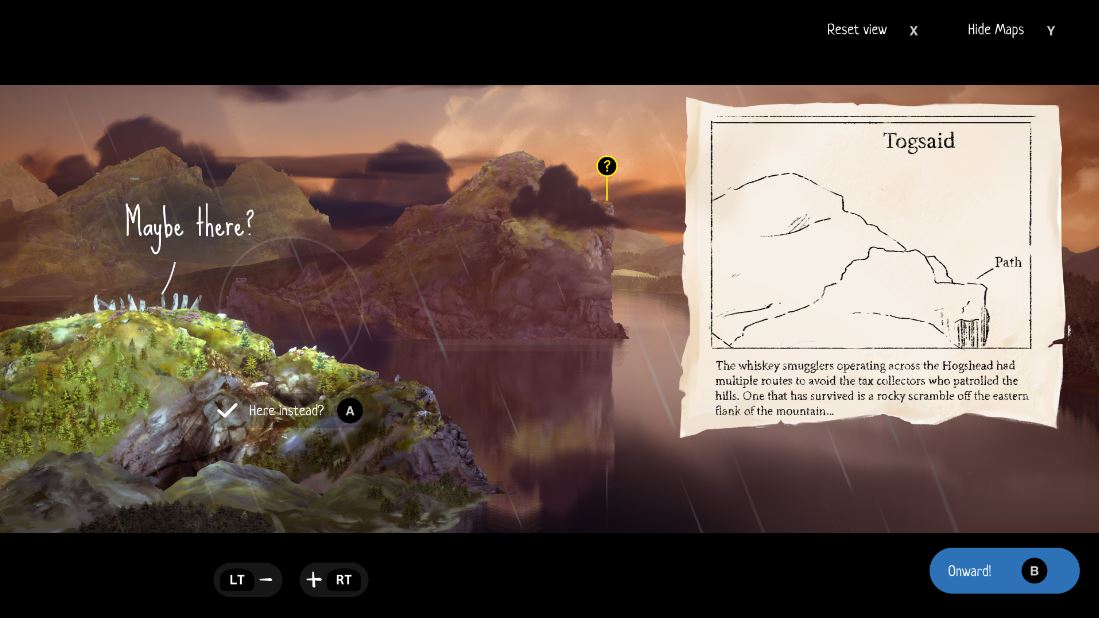
Task: Zoom out with the LT minus control
Action: pos(247,580)
